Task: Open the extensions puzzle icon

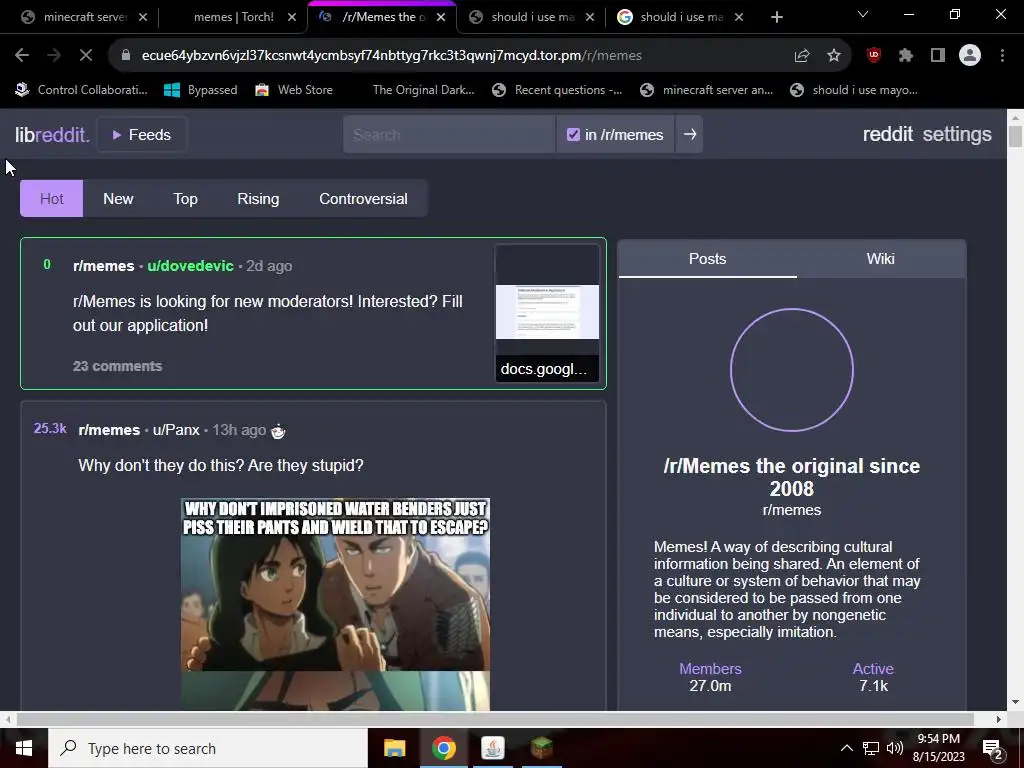Action: click(906, 56)
